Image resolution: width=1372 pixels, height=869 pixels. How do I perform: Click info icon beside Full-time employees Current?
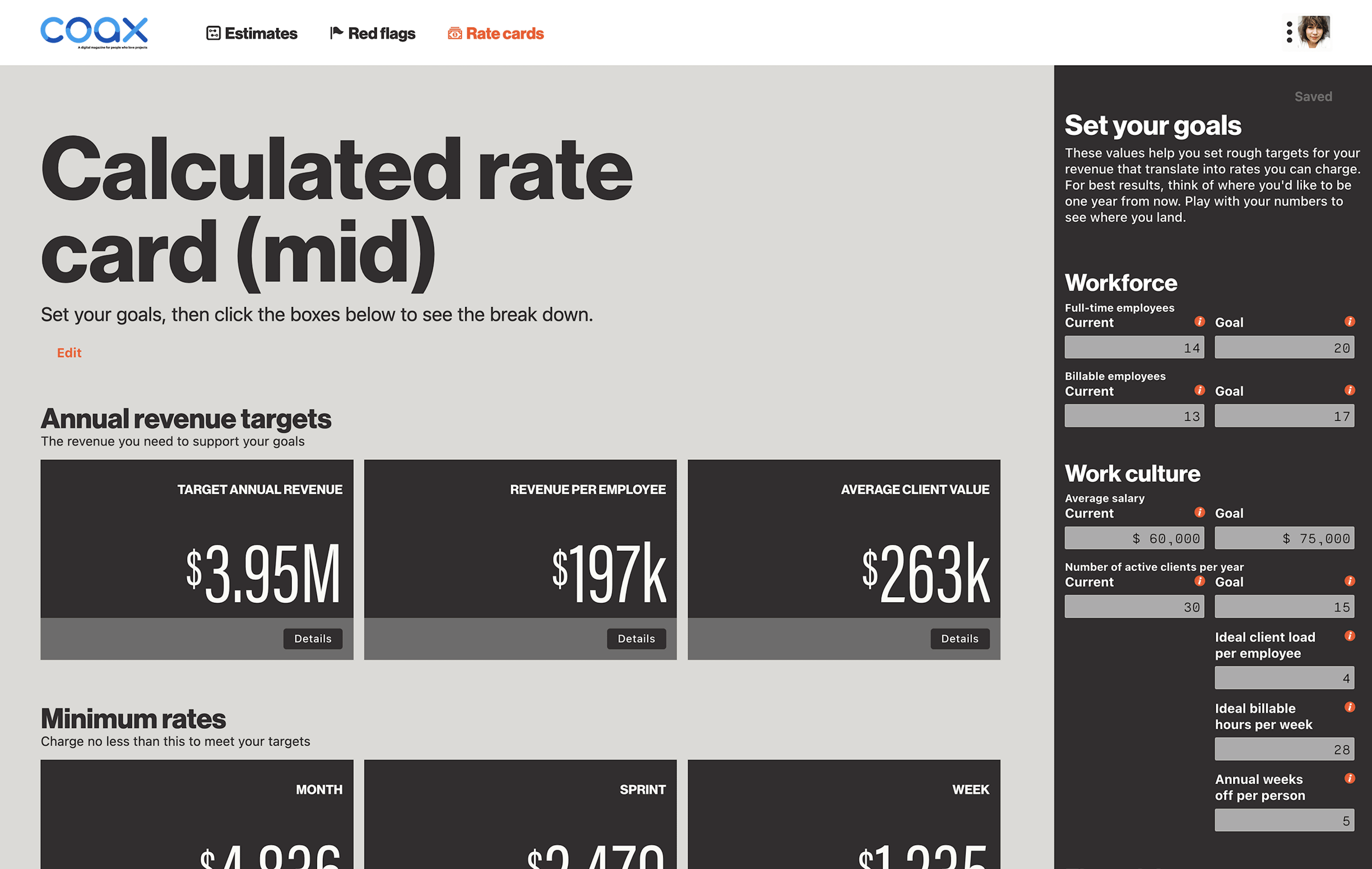1199,322
